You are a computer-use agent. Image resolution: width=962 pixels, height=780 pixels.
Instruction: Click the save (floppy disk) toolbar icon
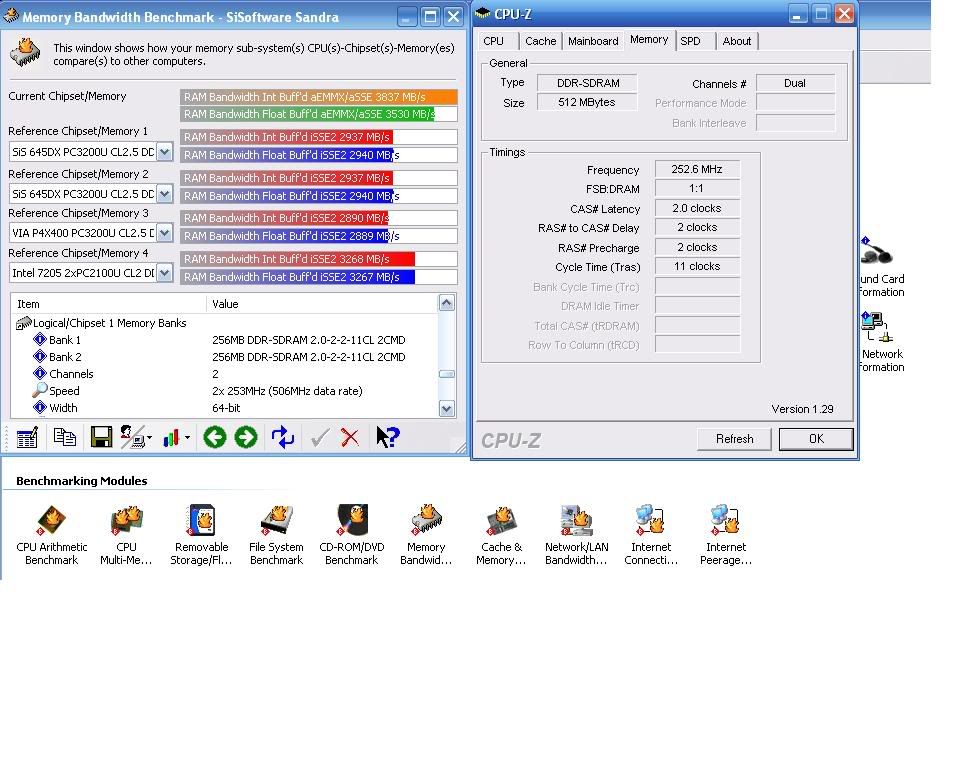100,437
